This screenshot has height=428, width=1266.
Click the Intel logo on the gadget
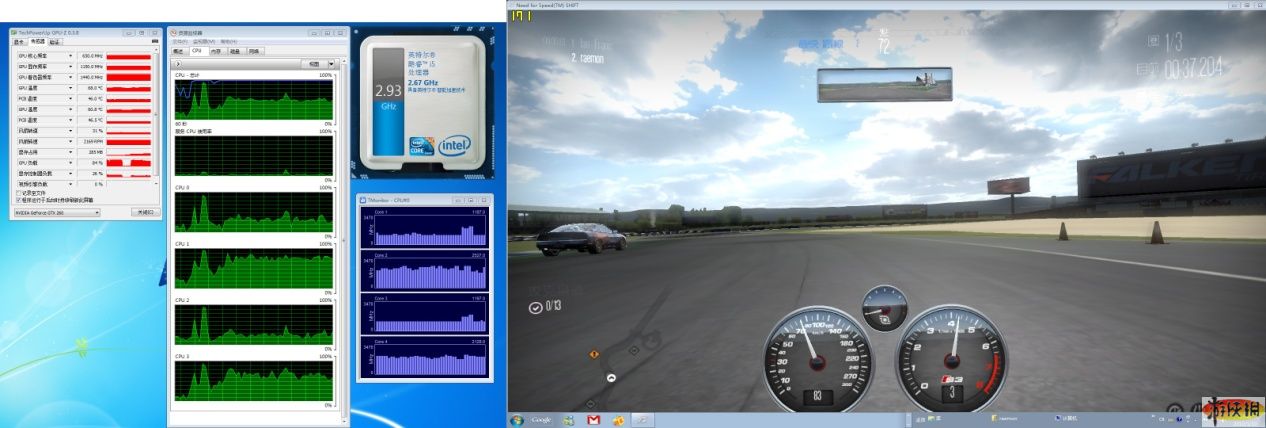(454, 144)
